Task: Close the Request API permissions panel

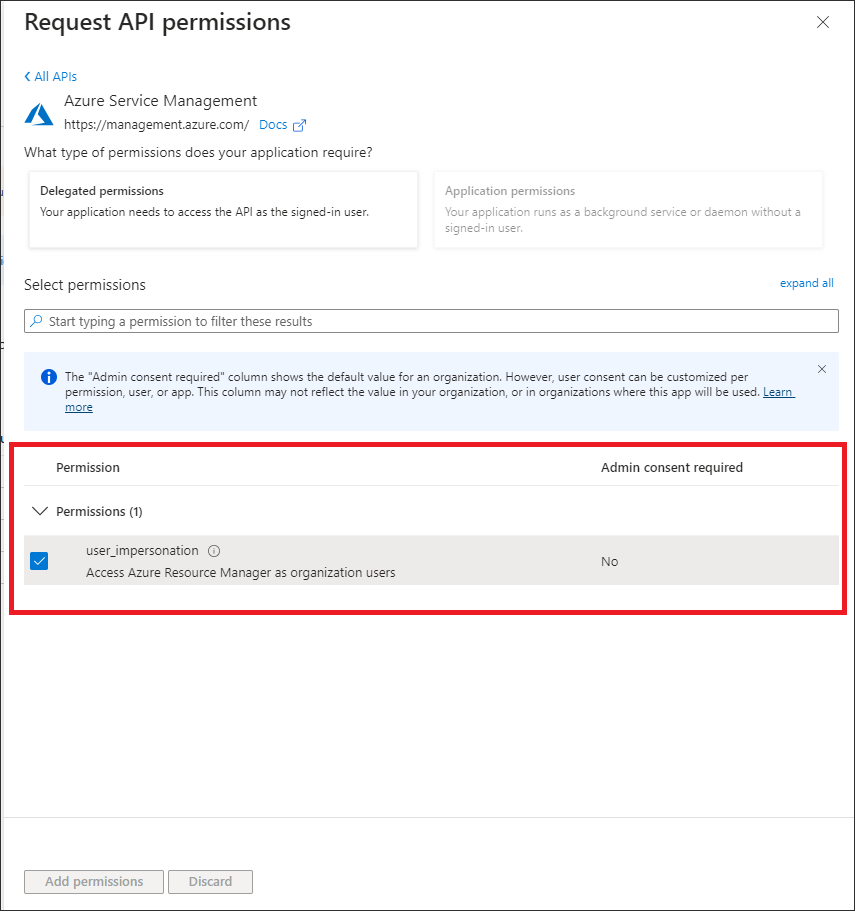Action: [823, 22]
